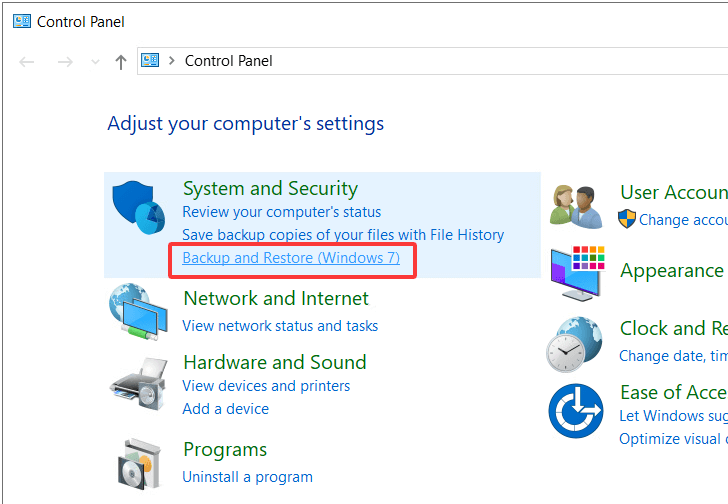Image resolution: width=728 pixels, height=504 pixels.
Task: Click the Uninstall a program link
Action: [247, 477]
